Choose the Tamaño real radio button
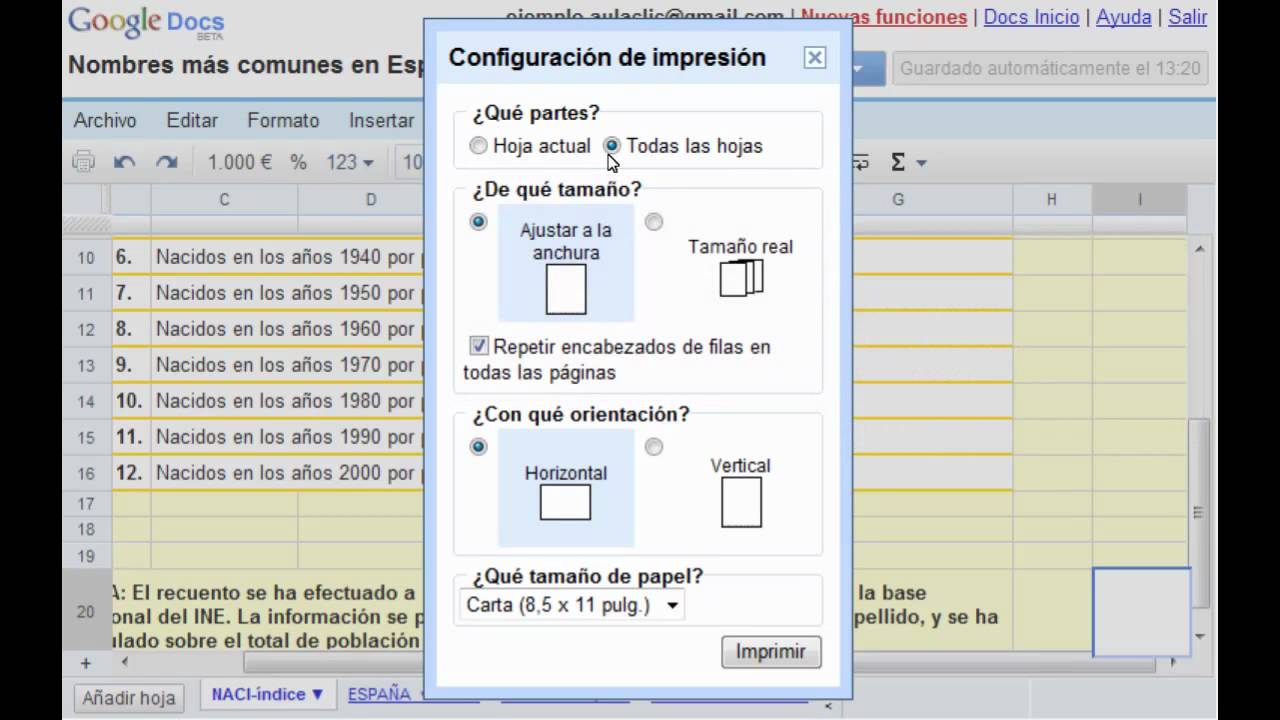 point(654,222)
